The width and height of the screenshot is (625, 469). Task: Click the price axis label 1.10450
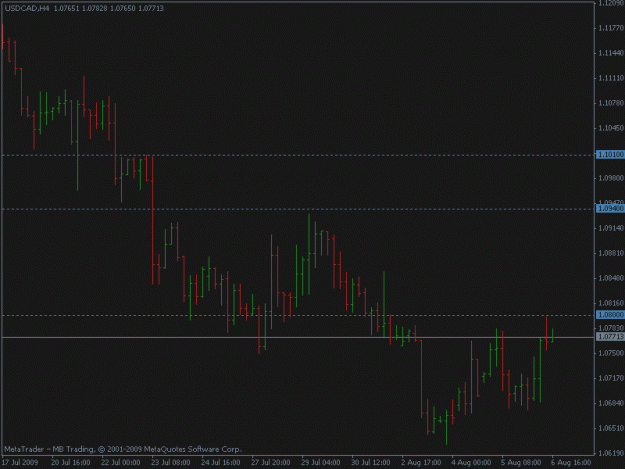point(611,128)
